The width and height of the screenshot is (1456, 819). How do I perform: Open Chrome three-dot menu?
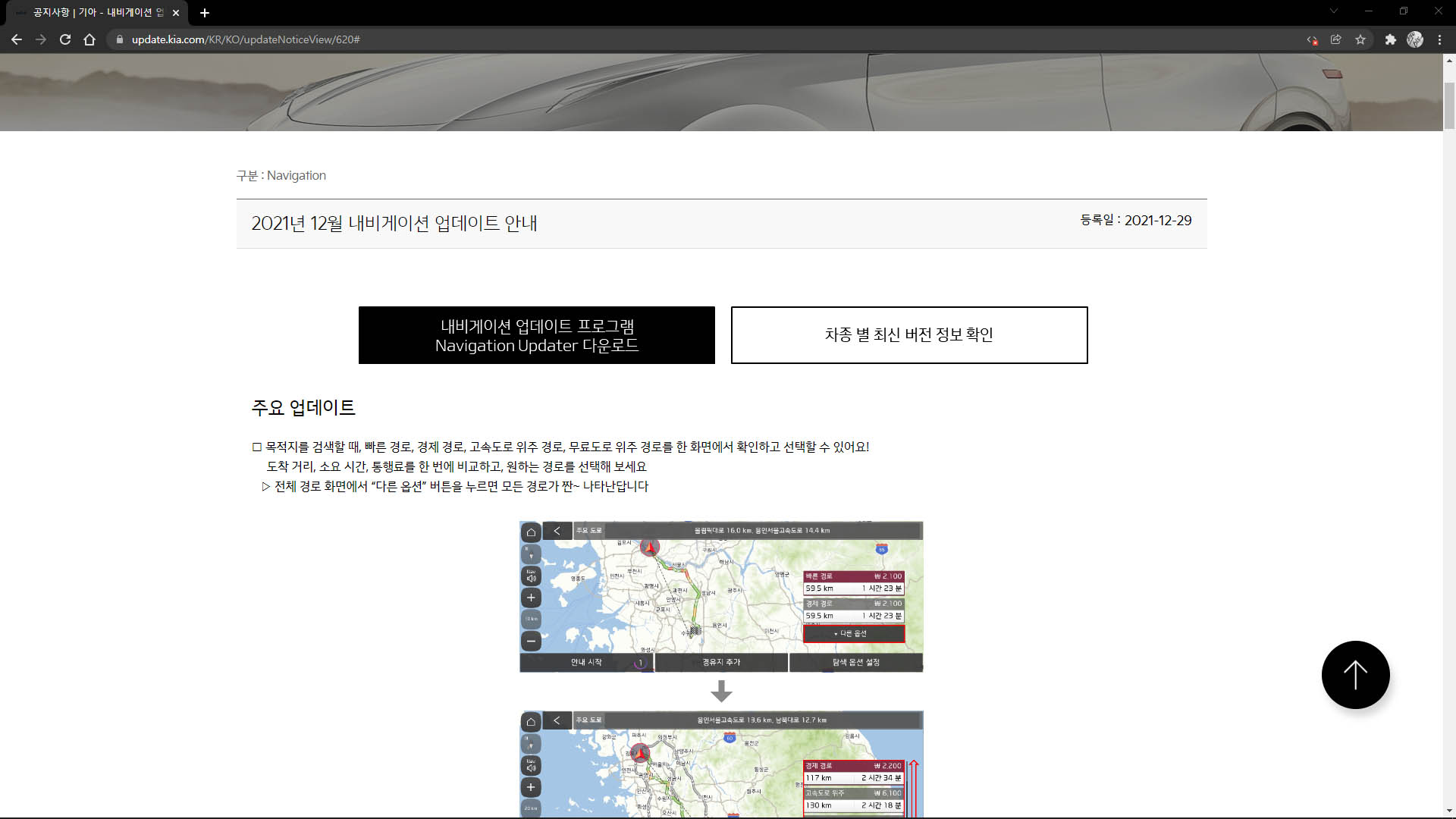[1439, 39]
